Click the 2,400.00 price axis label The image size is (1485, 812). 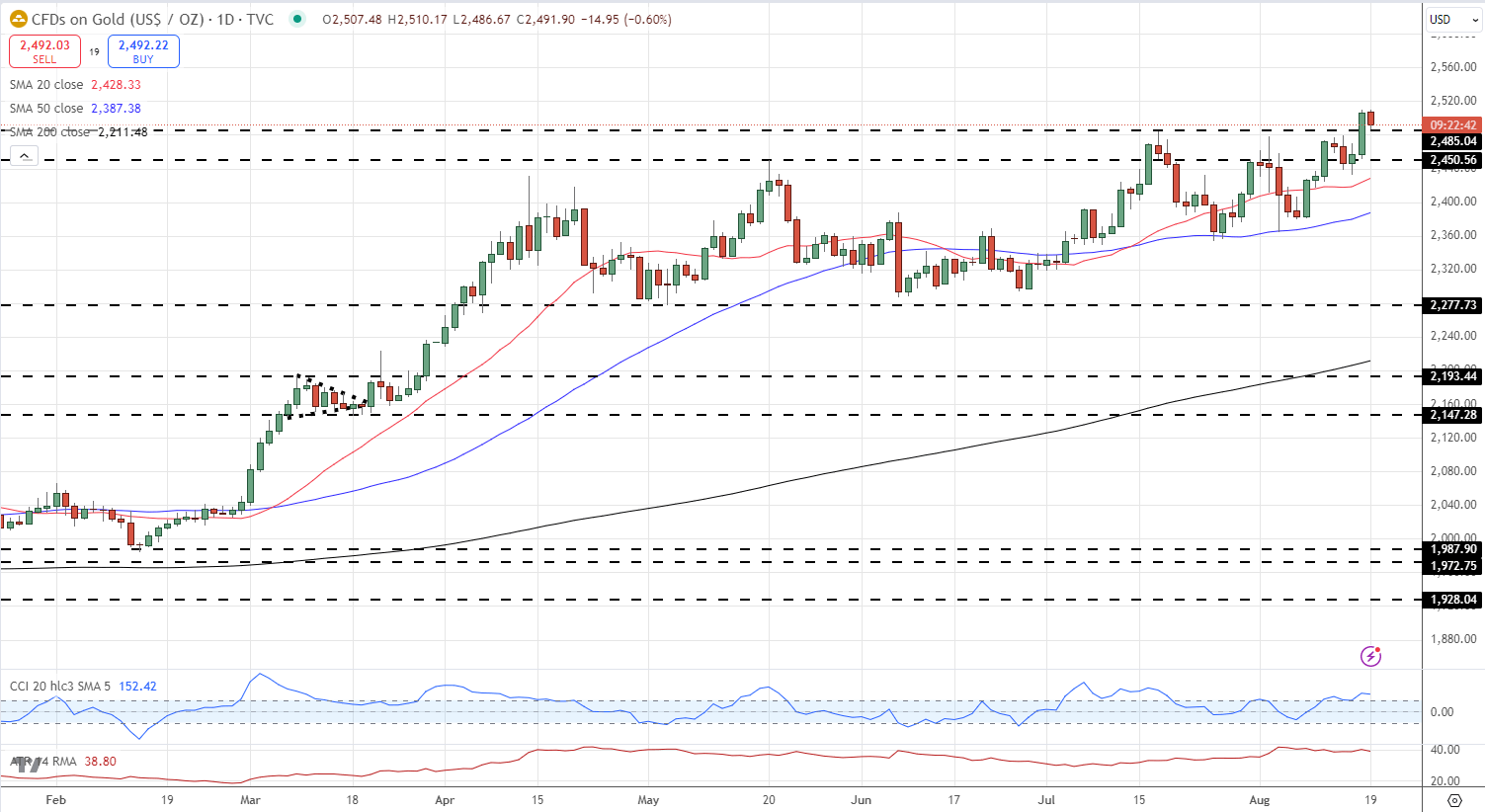click(x=1453, y=202)
